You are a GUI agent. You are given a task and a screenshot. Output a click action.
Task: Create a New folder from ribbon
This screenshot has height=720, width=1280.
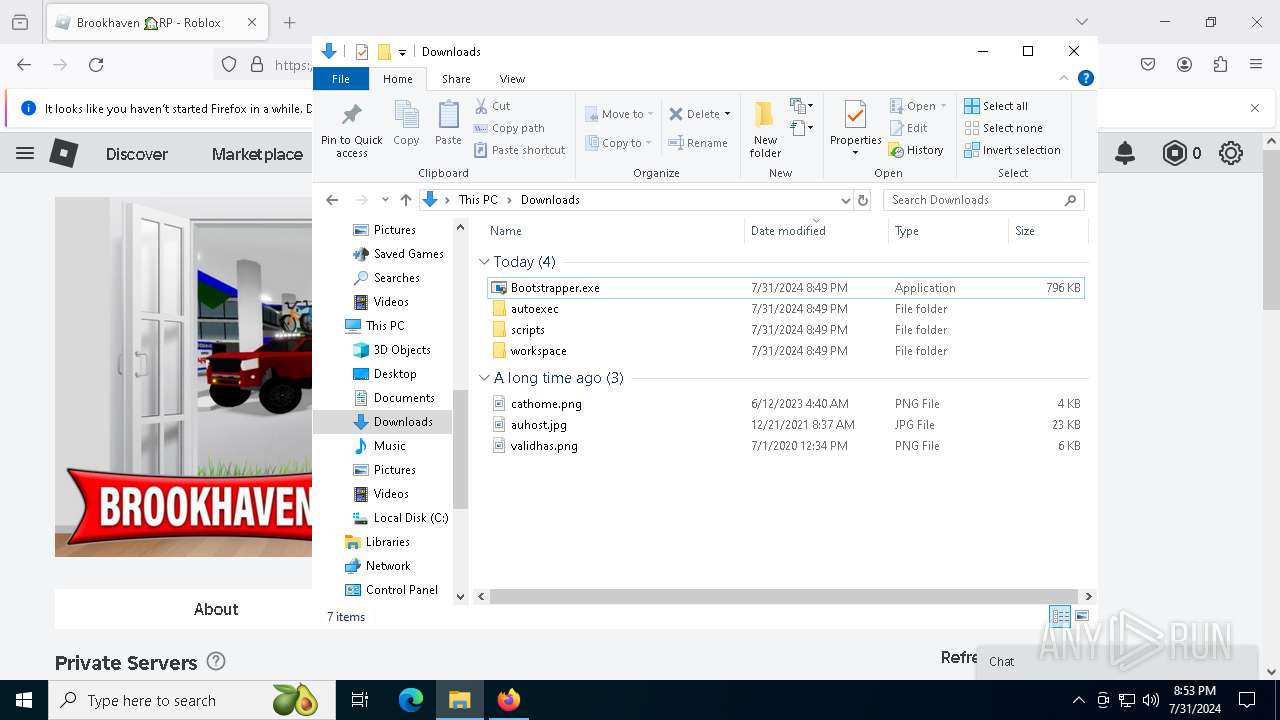(x=765, y=128)
